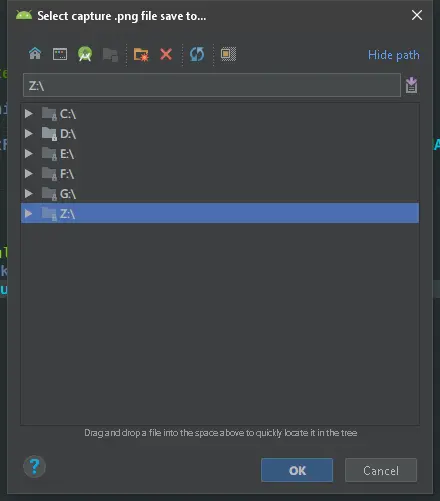
Task: Expand the C:\ drive node
Action: [29, 114]
